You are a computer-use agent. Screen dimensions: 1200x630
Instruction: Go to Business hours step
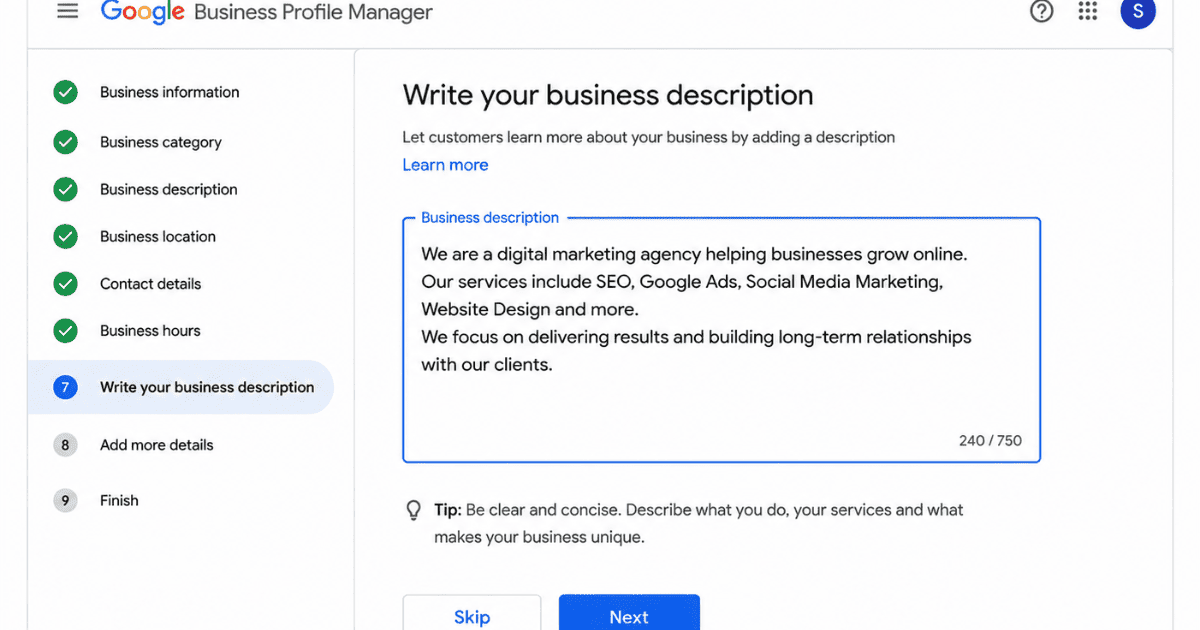tap(150, 331)
